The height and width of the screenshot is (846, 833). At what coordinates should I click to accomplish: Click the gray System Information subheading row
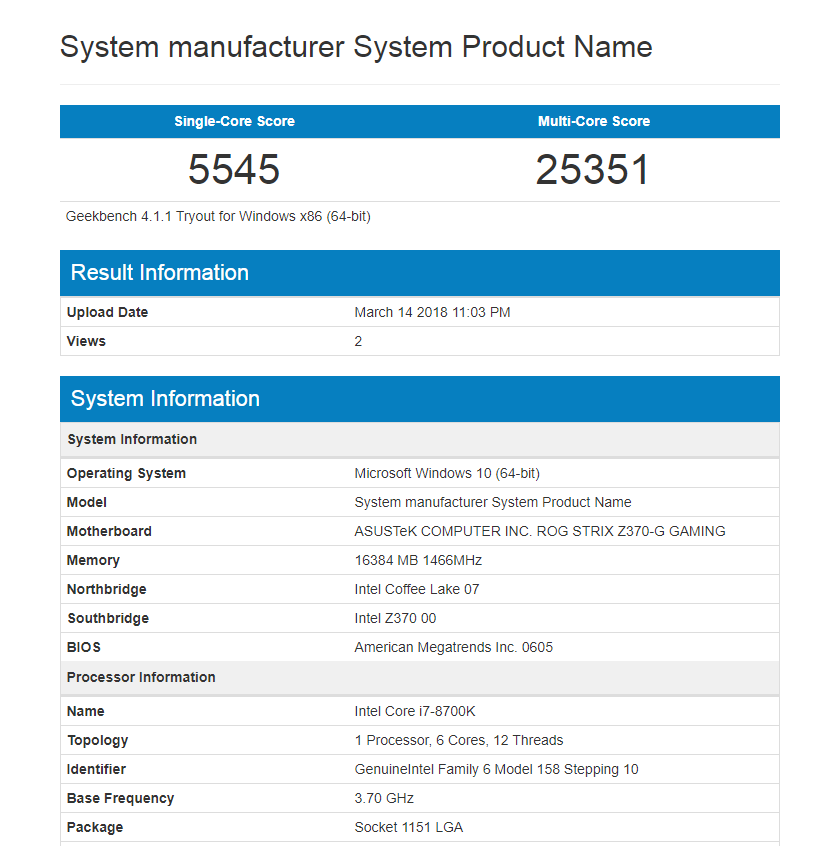[420, 439]
